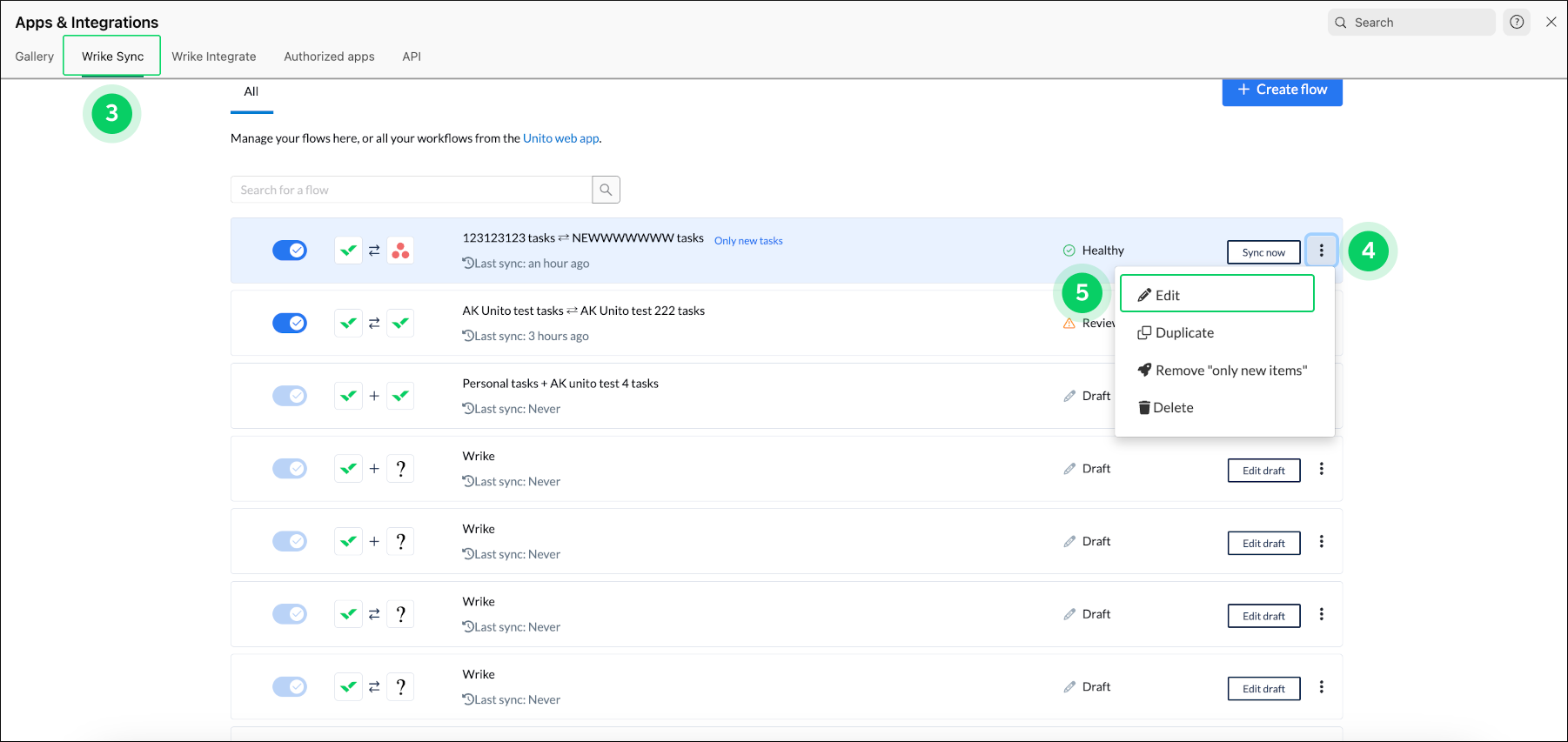Click the Search for a flow field

click(411, 190)
